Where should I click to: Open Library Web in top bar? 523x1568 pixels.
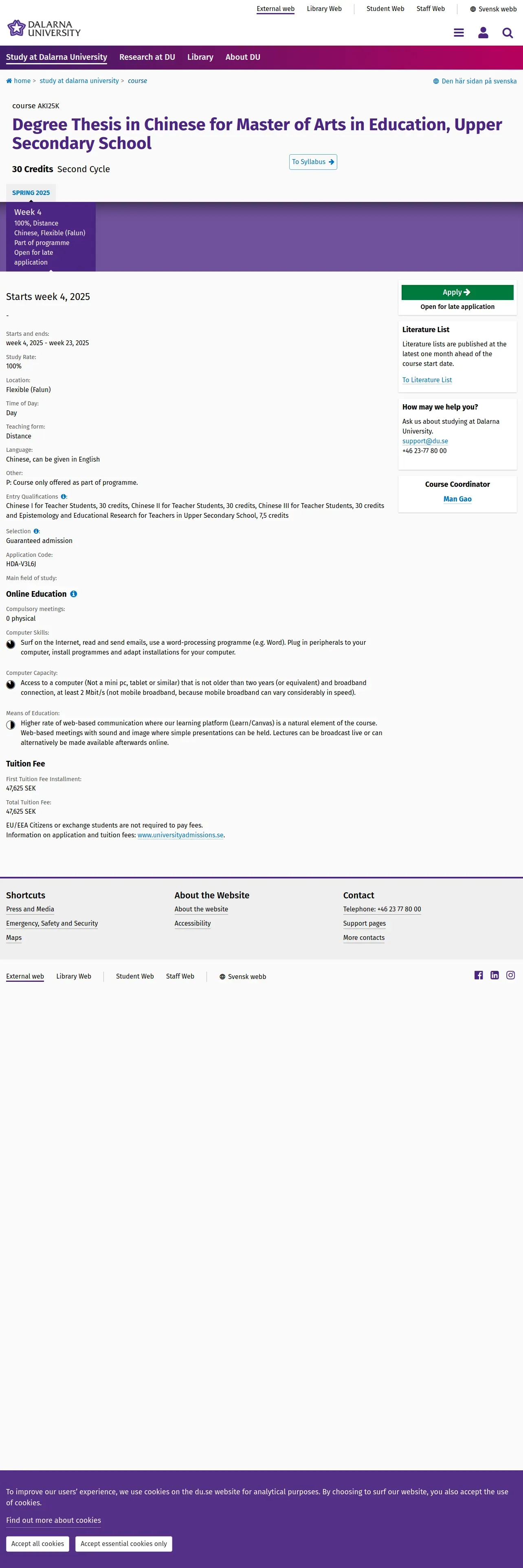coord(324,9)
